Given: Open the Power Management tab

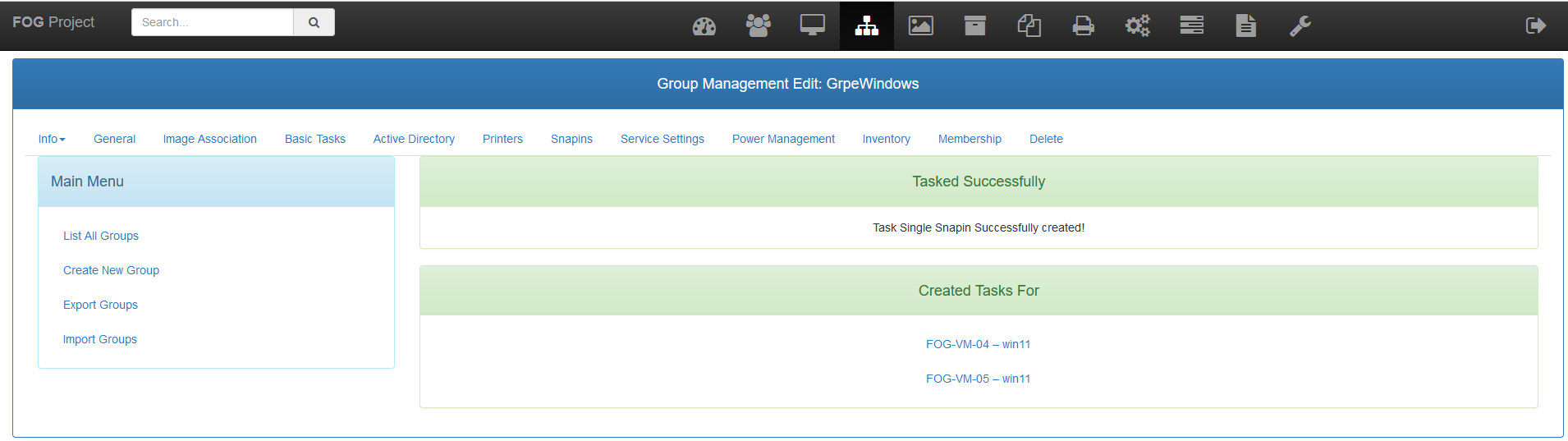Looking at the screenshot, I should [x=782, y=139].
